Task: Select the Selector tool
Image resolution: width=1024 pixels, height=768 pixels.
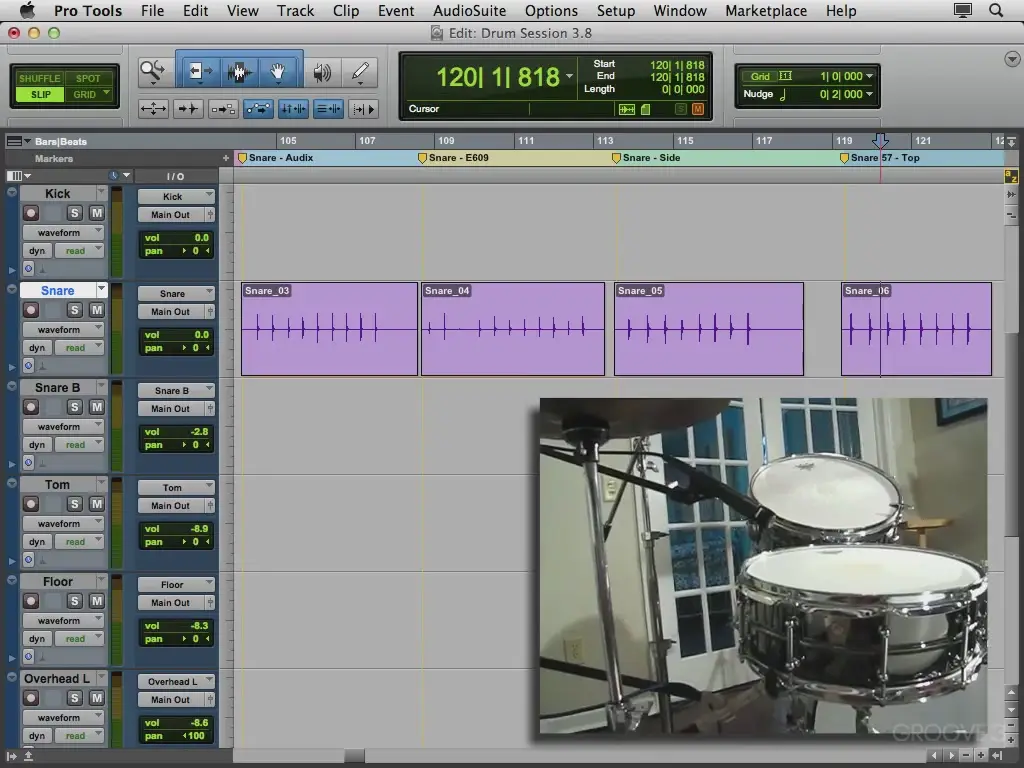Action: [x=238, y=71]
